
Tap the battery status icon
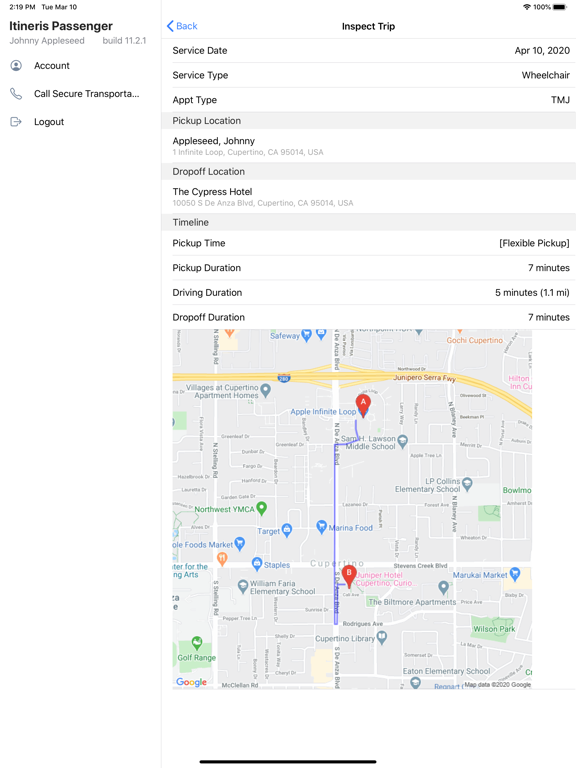[560, 7]
